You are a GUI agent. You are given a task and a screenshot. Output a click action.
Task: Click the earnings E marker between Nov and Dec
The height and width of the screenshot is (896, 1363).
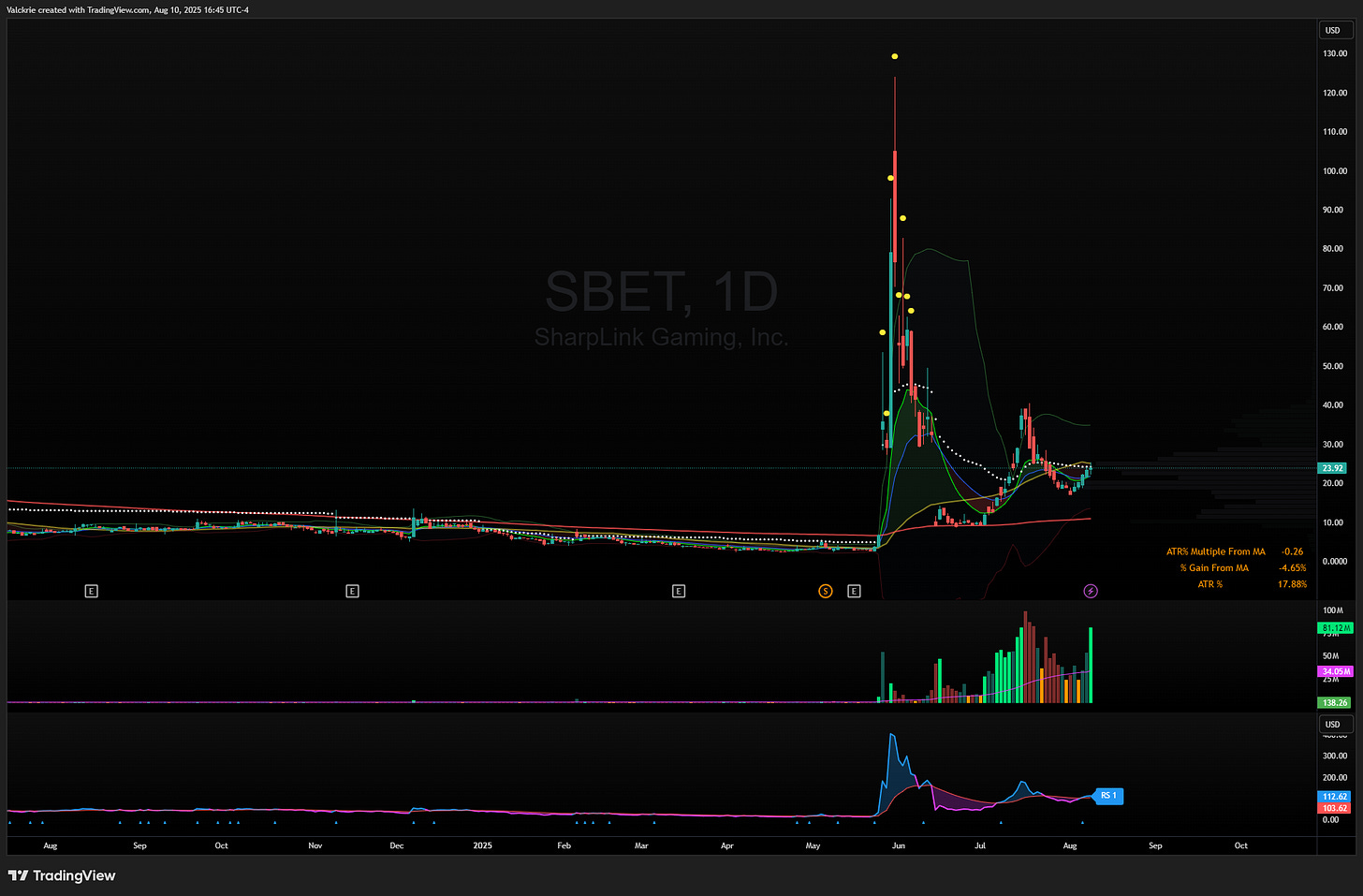coord(352,591)
